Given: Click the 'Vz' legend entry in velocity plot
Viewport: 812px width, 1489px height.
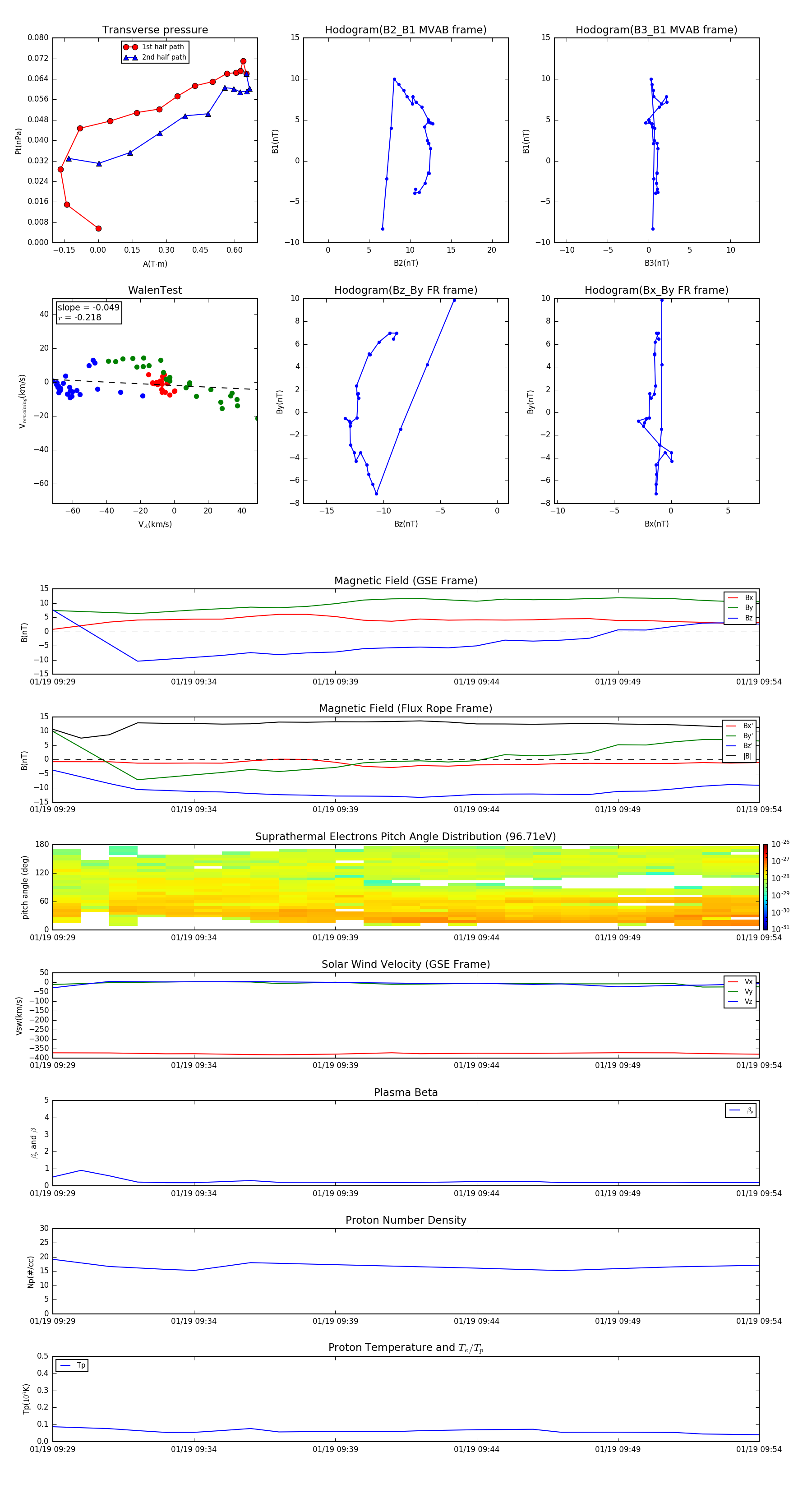Looking at the screenshot, I should pos(740,1002).
